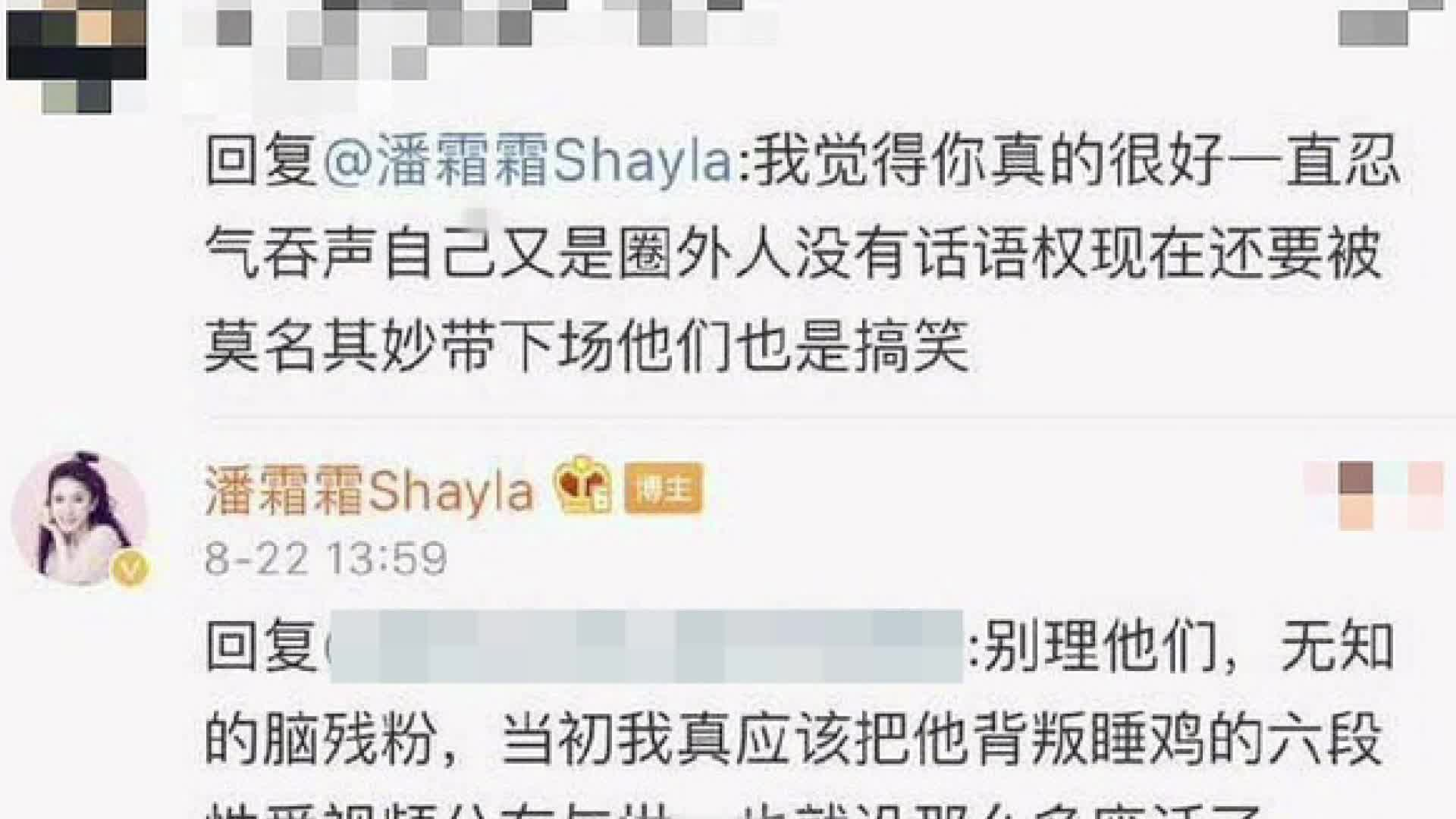The height and width of the screenshot is (819, 1456).
Task: Open the blurred mention in Shayla's reply
Action: (x=645, y=647)
